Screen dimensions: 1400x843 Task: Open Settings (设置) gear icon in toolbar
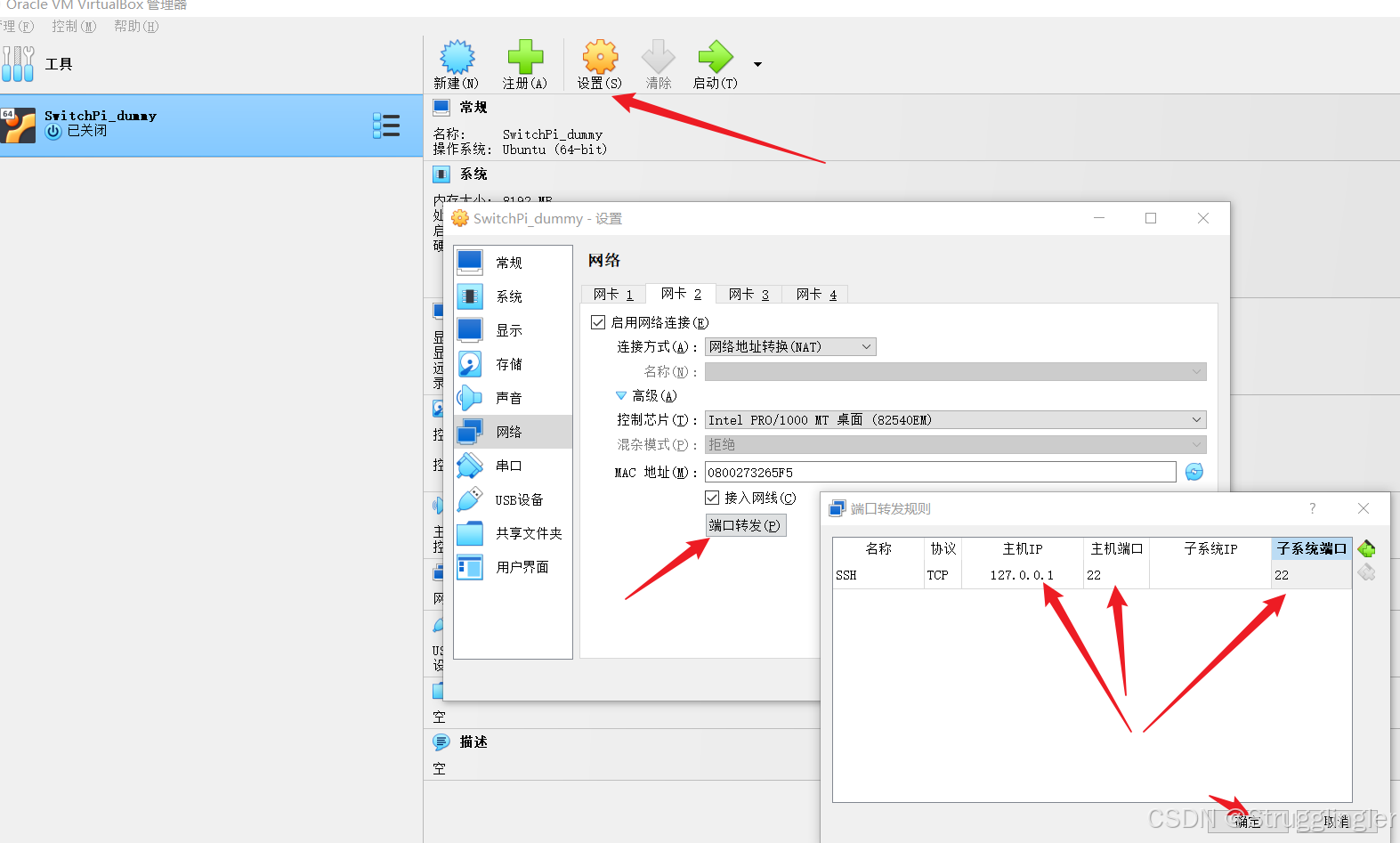coord(600,57)
